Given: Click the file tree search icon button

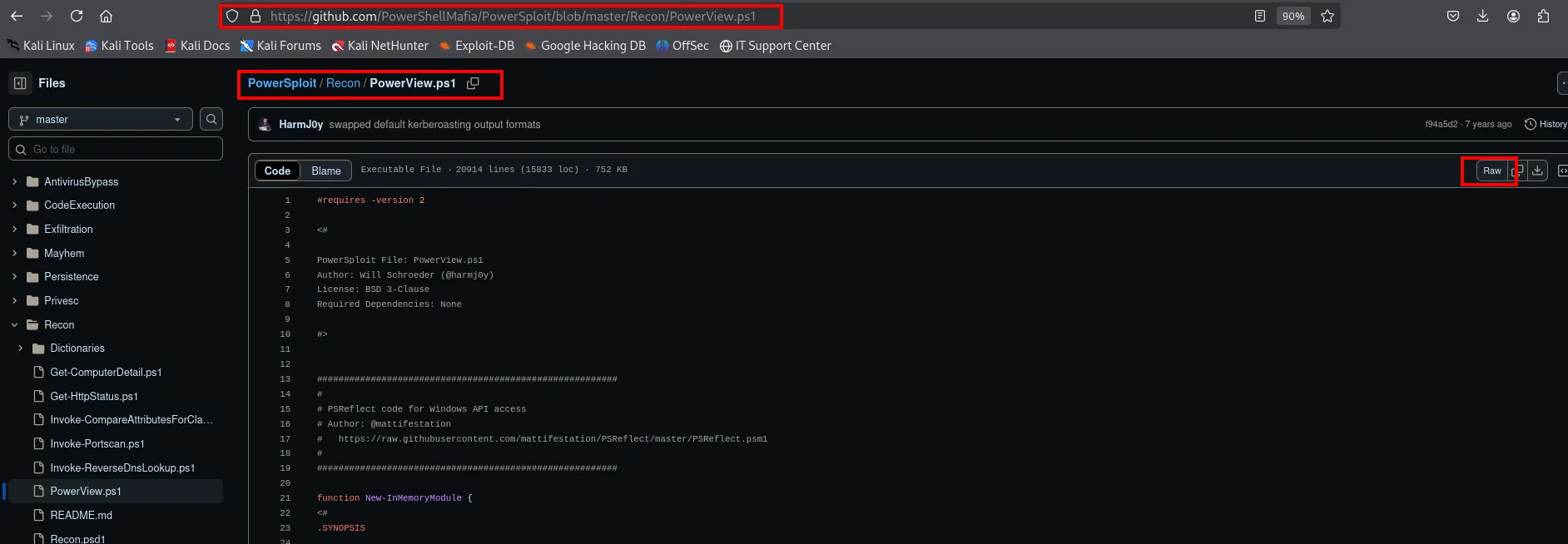Looking at the screenshot, I should click(x=211, y=120).
